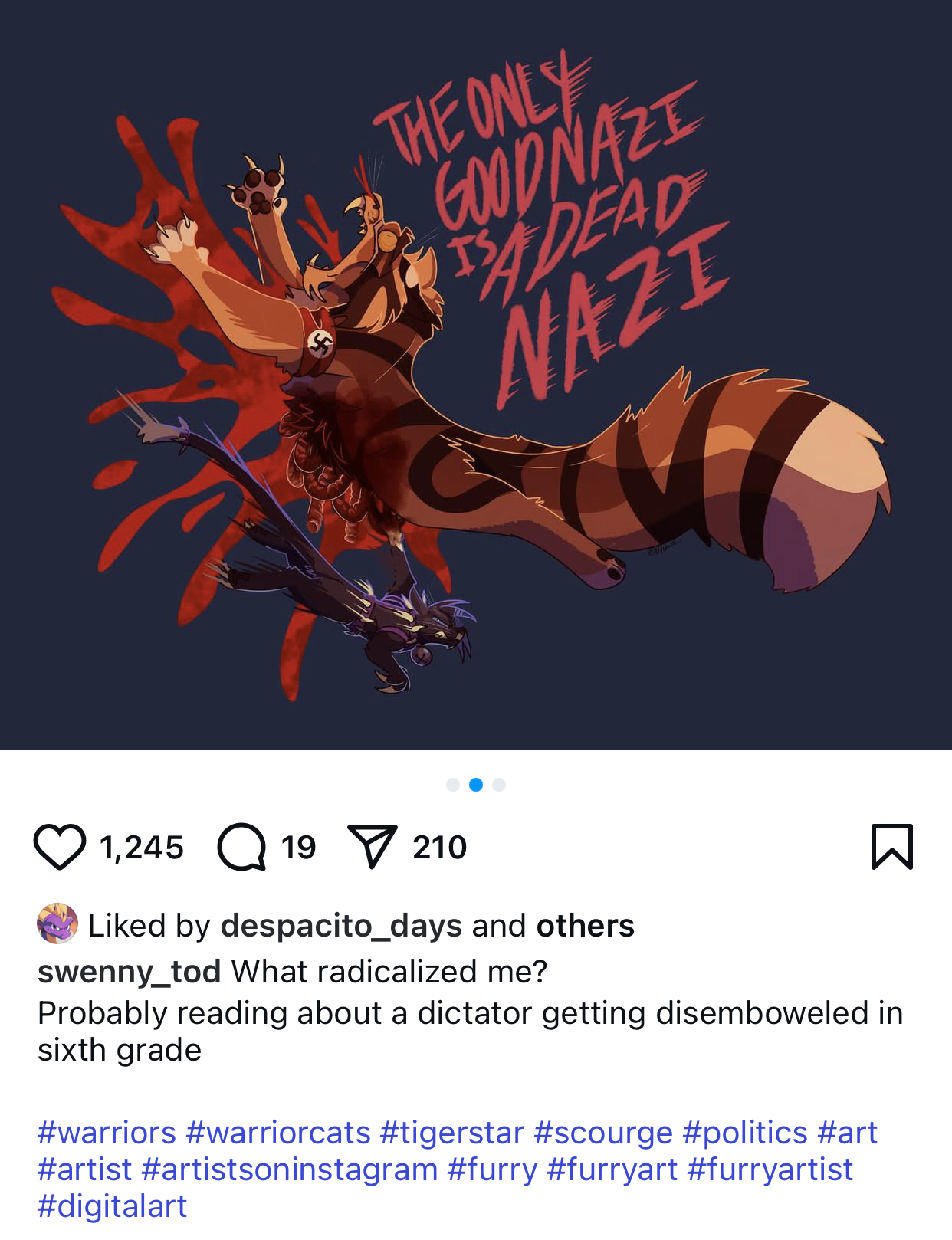
Task: Go to first carousel dot
Action: [x=453, y=784]
